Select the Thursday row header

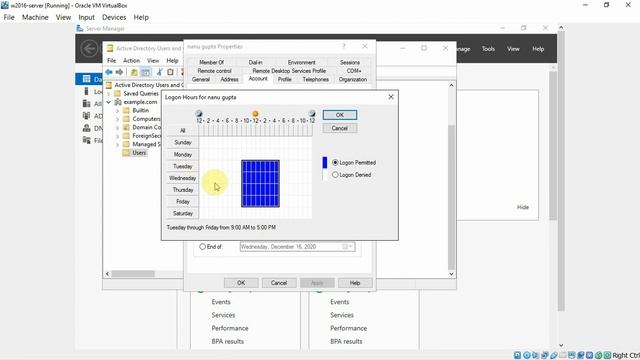[x=182, y=190]
